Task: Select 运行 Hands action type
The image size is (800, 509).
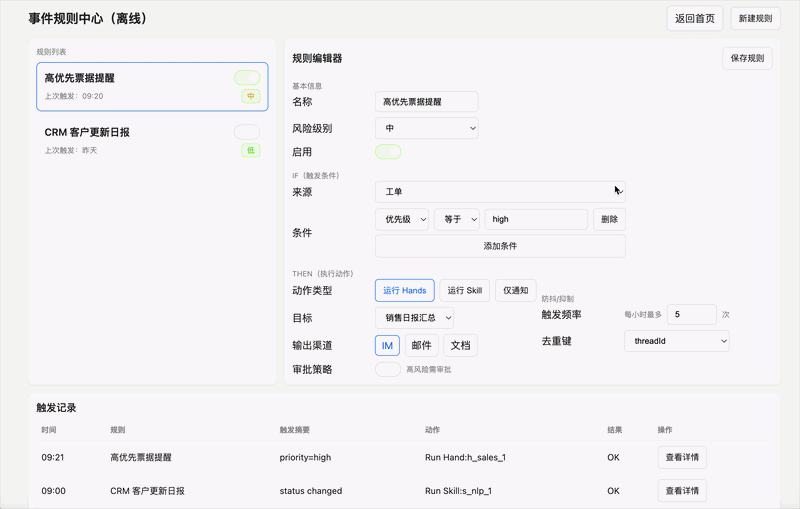Action: [405, 290]
